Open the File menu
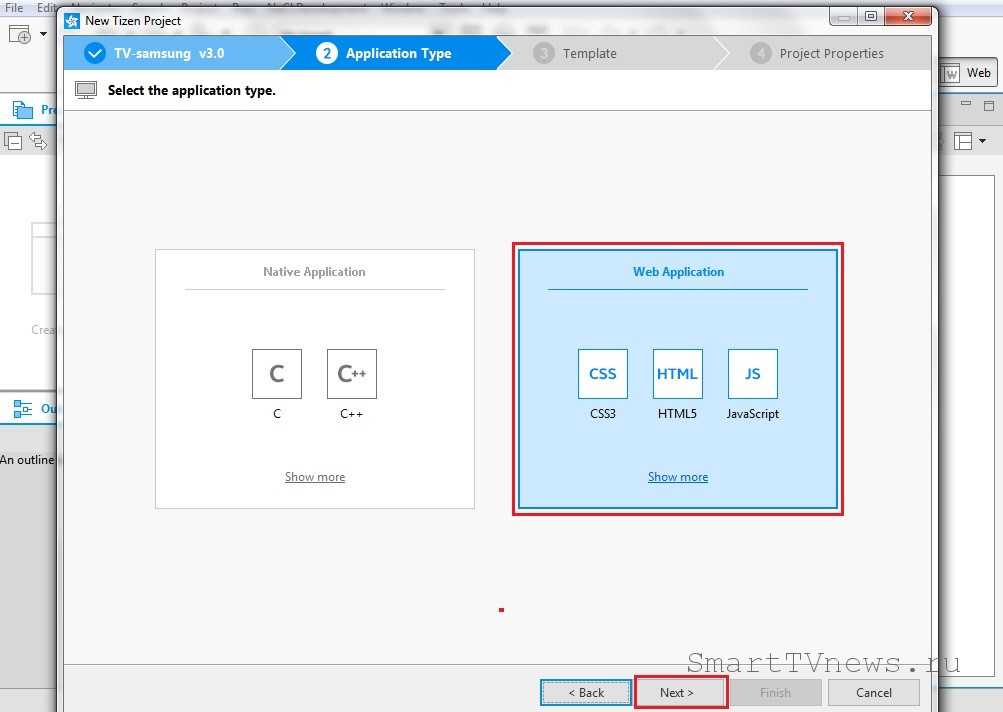This screenshot has height=712, width=1003. click(14, 7)
